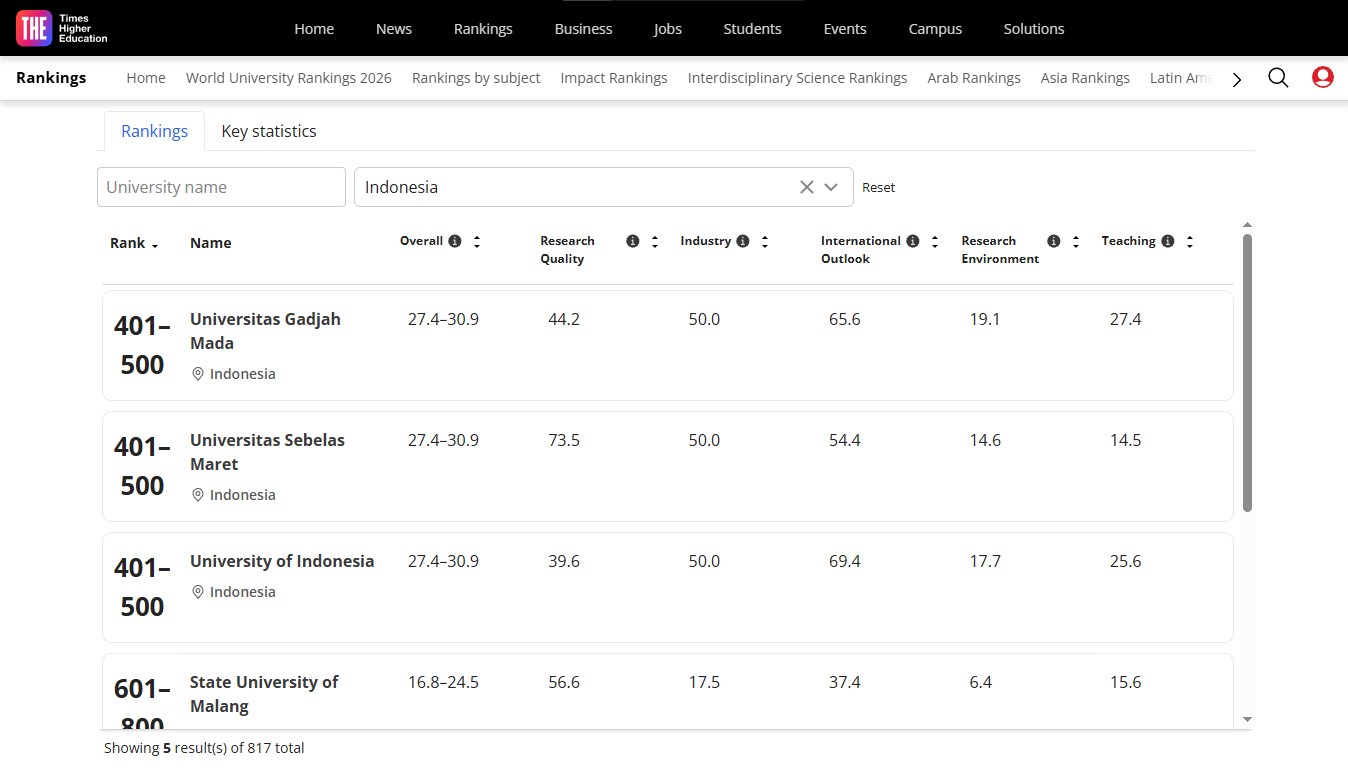Open the Universitas Gadjah Mada link

[265, 331]
